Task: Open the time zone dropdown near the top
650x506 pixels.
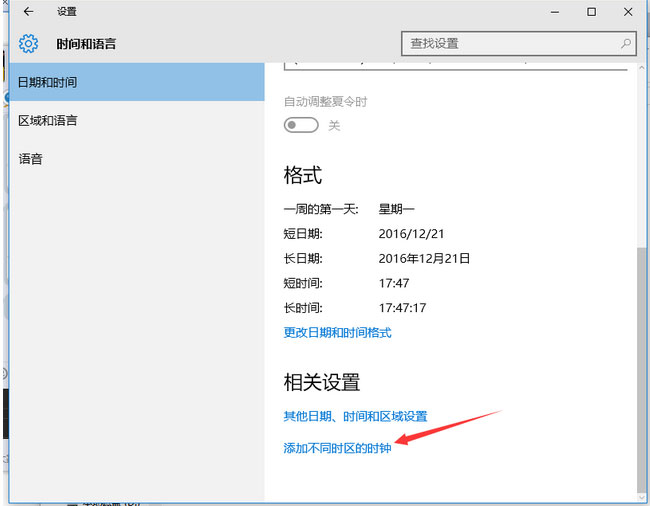Action: [456, 66]
